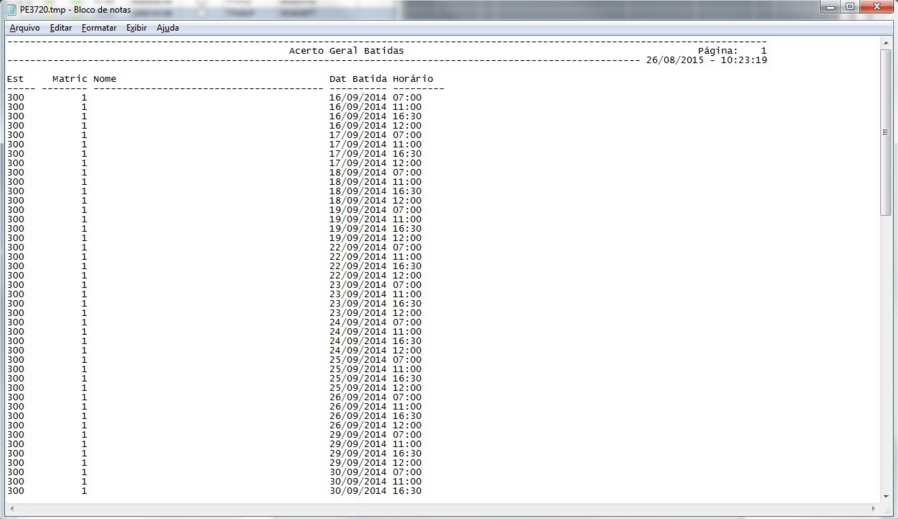
Task: Click the date in row '25/09/2014 11:00'
Action: point(358,369)
